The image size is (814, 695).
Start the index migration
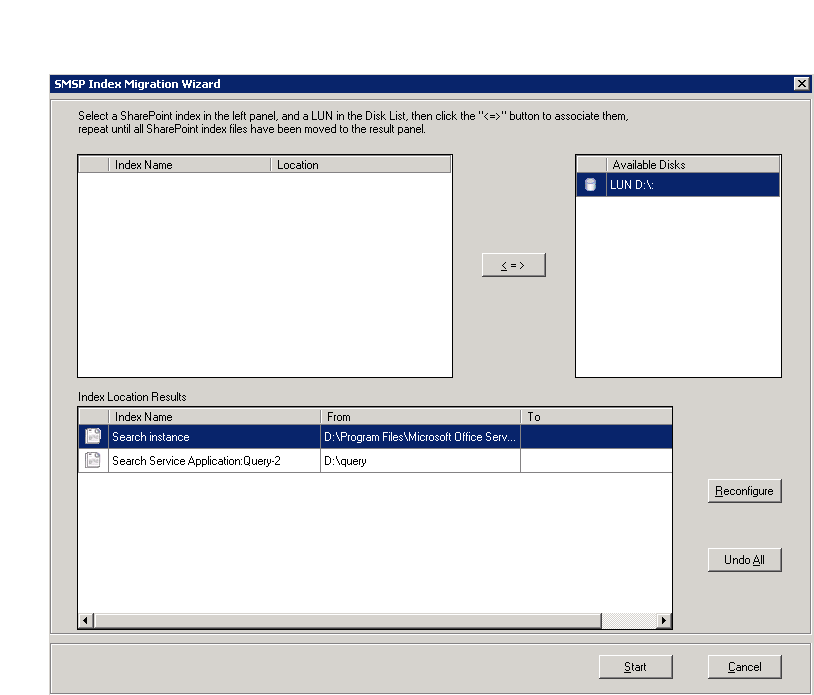click(635, 667)
